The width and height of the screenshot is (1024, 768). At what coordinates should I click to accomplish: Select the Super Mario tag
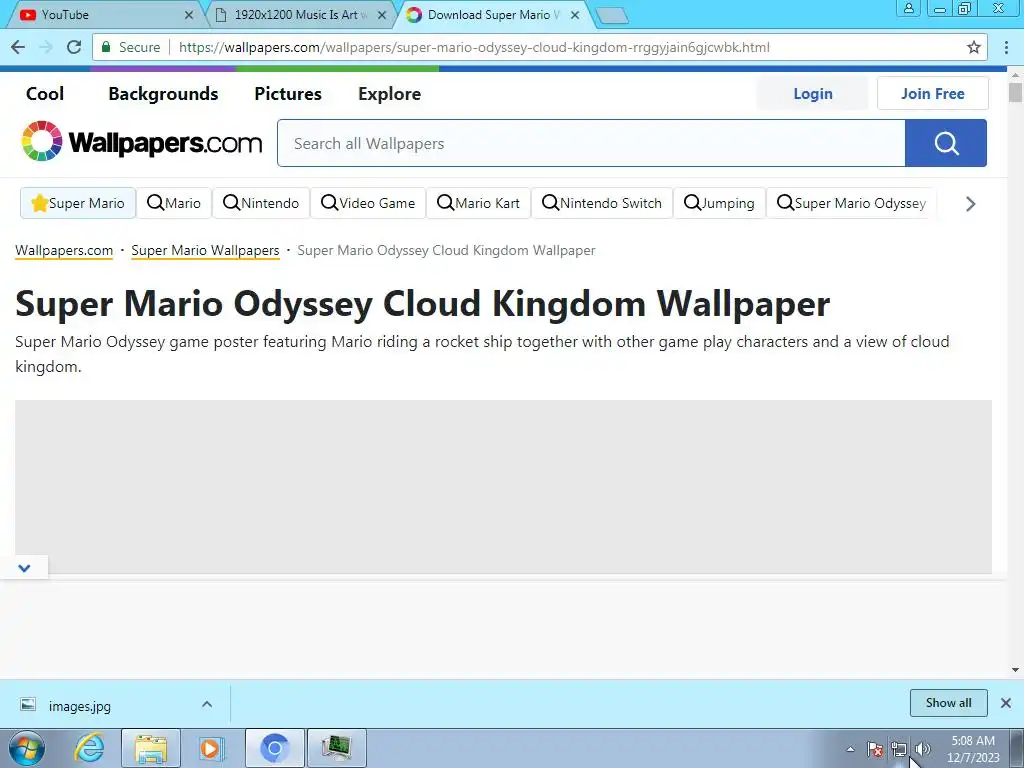[78, 203]
